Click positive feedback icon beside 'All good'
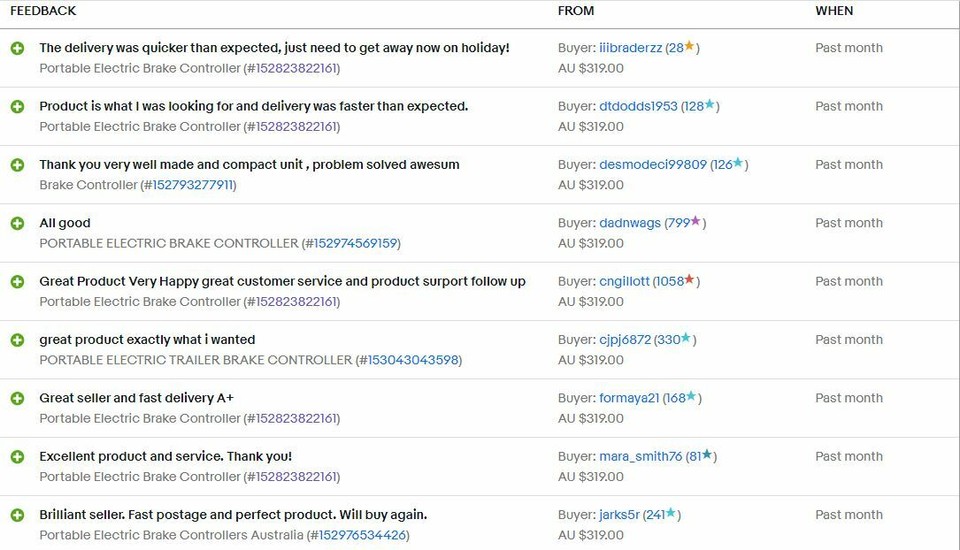Viewport: 960px width, 550px height. [x=17, y=223]
